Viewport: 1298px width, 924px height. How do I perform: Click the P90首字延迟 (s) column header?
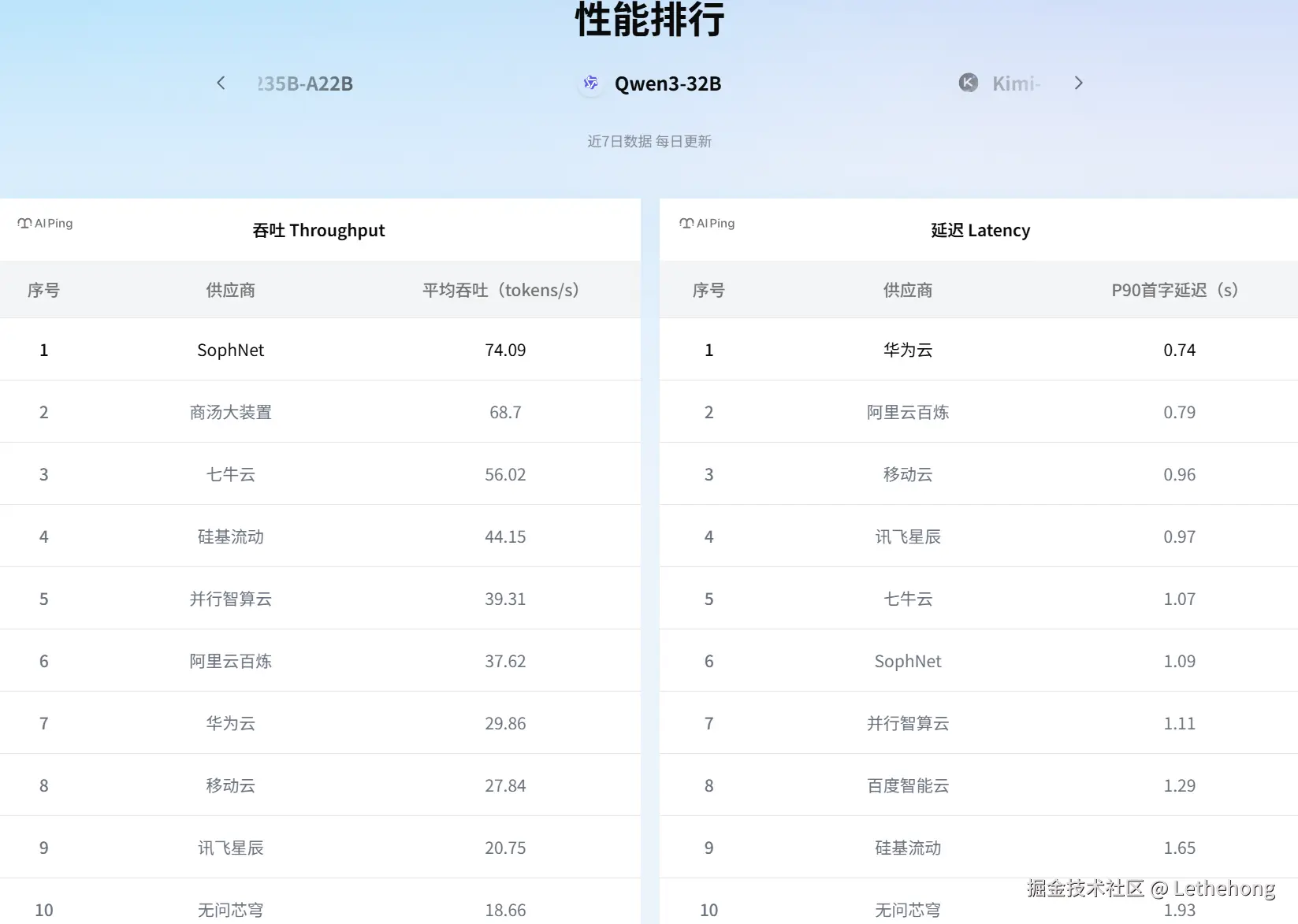click(x=1175, y=290)
